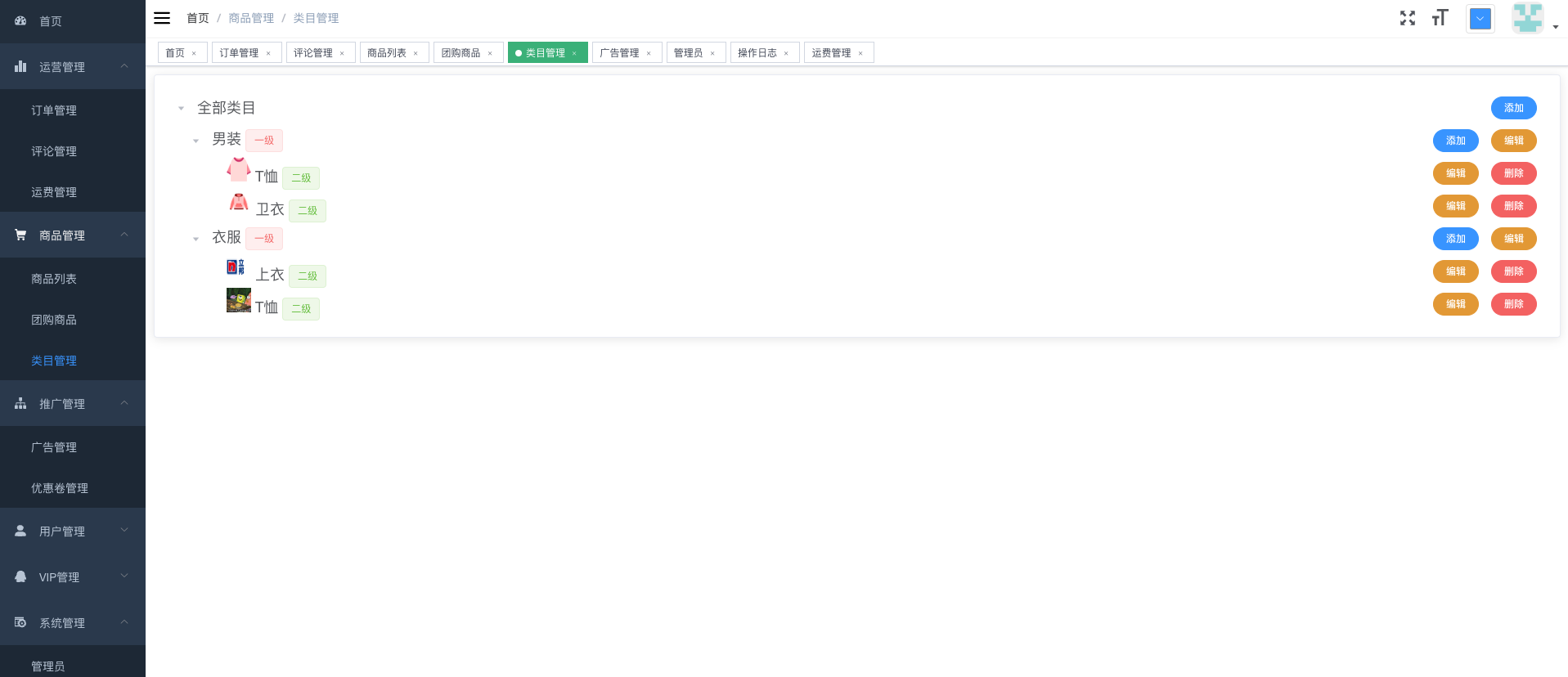
Task: Collapse the 商品管理 sidebar chevron
Action: [x=124, y=234]
